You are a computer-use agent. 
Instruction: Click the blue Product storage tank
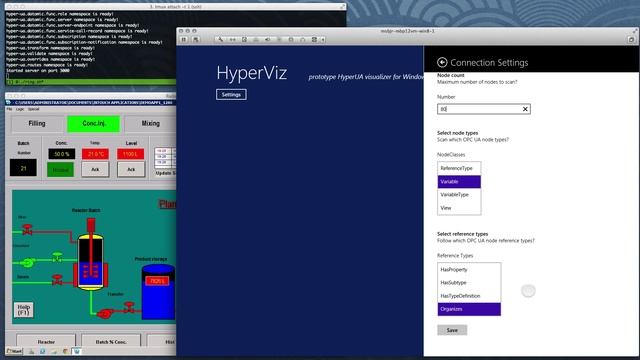coord(158,292)
